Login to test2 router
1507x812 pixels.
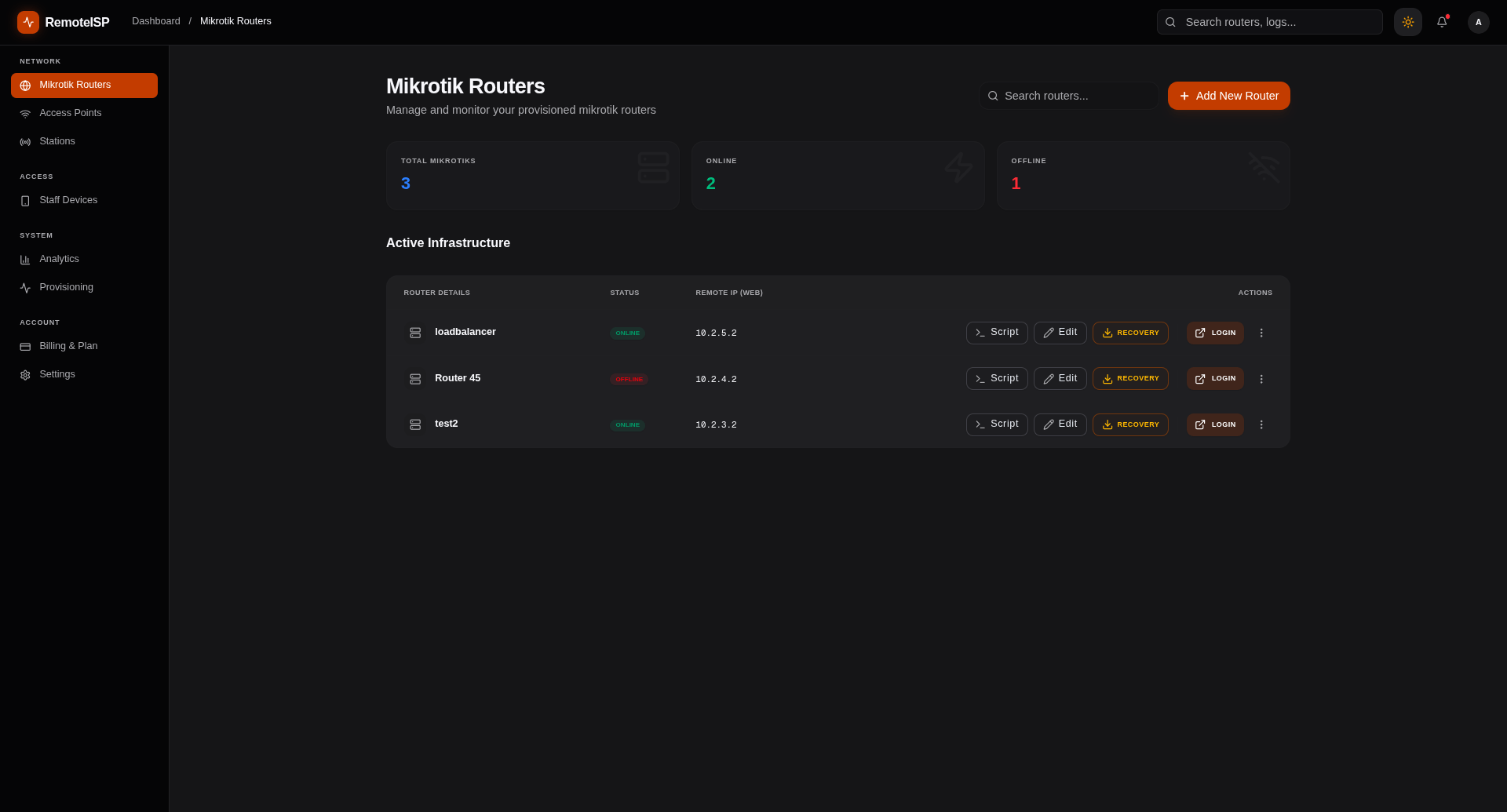(x=1215, y=424)
